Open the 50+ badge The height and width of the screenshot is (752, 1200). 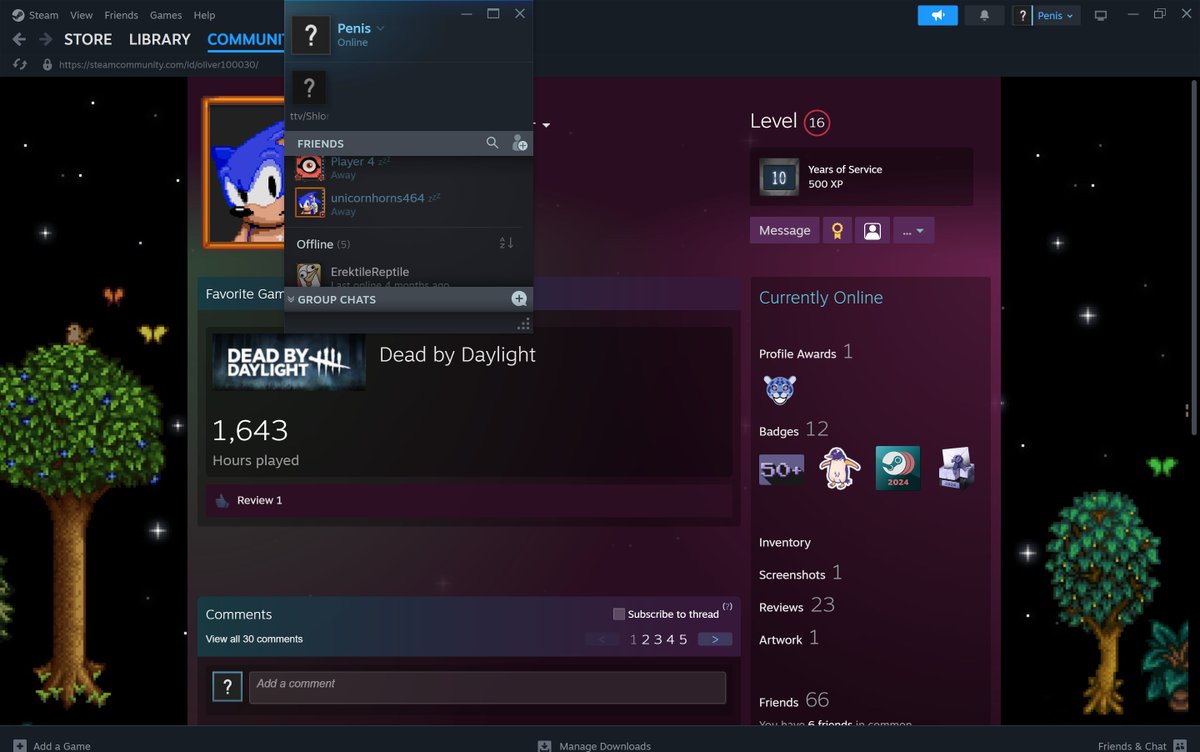point(781,468)
